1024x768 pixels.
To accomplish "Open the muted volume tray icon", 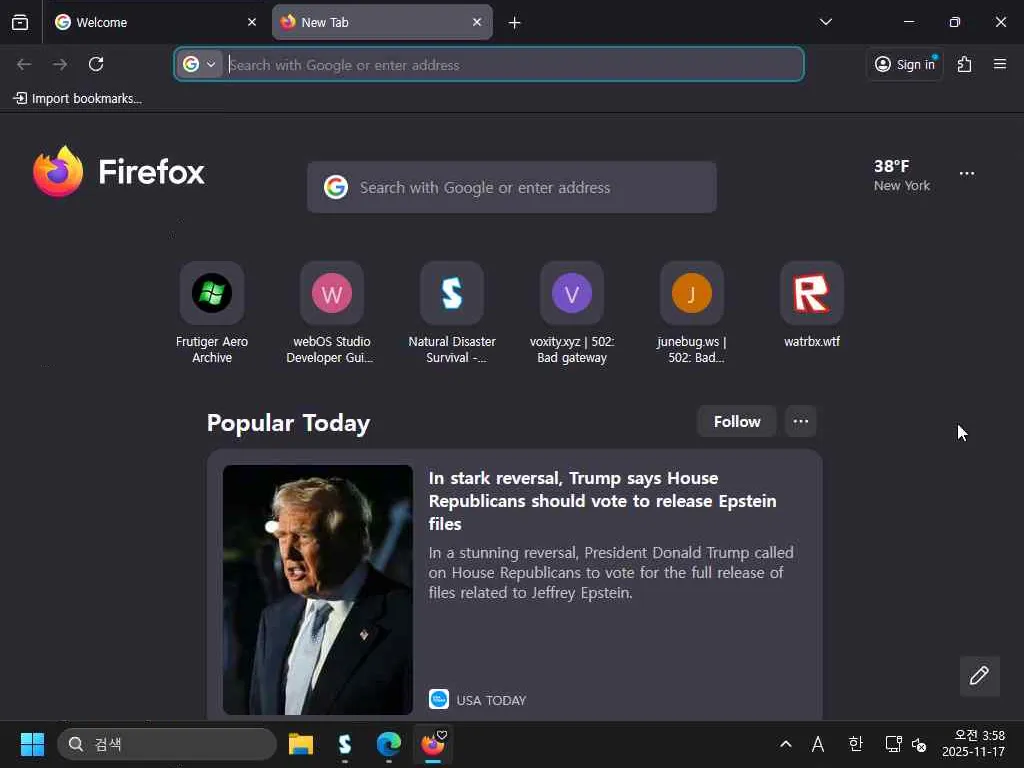I will (x=919, y=744).
